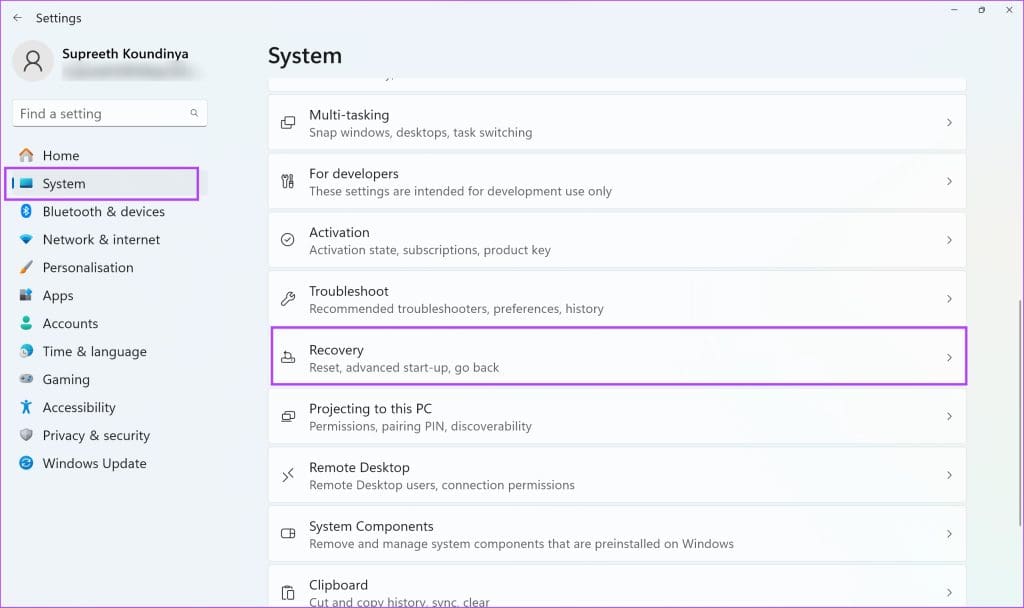Click the back arrow
Image resolution: width=1024 pixels, height=608 pixels.
coord(18,17)
